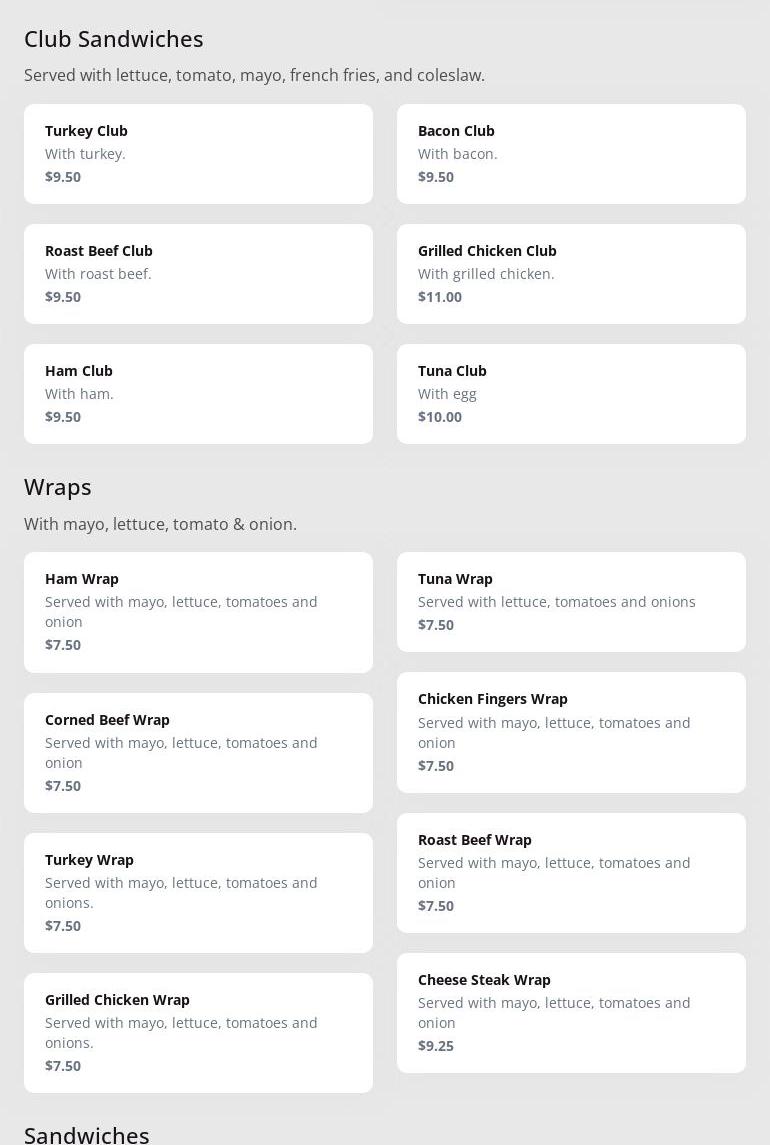Image resolution: width=770 pixels, height=1145 pixels.
Task: Open the Tuna Club card
Action: coord(571,394)
